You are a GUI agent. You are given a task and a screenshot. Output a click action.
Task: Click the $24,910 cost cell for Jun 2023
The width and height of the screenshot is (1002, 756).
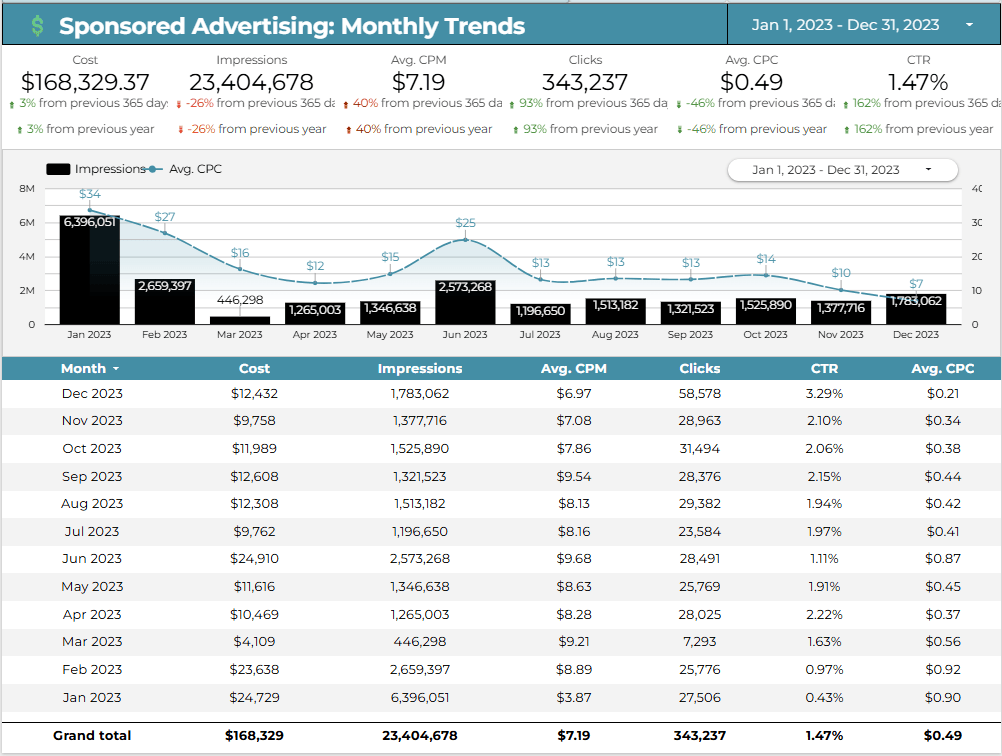pos(254,559)
